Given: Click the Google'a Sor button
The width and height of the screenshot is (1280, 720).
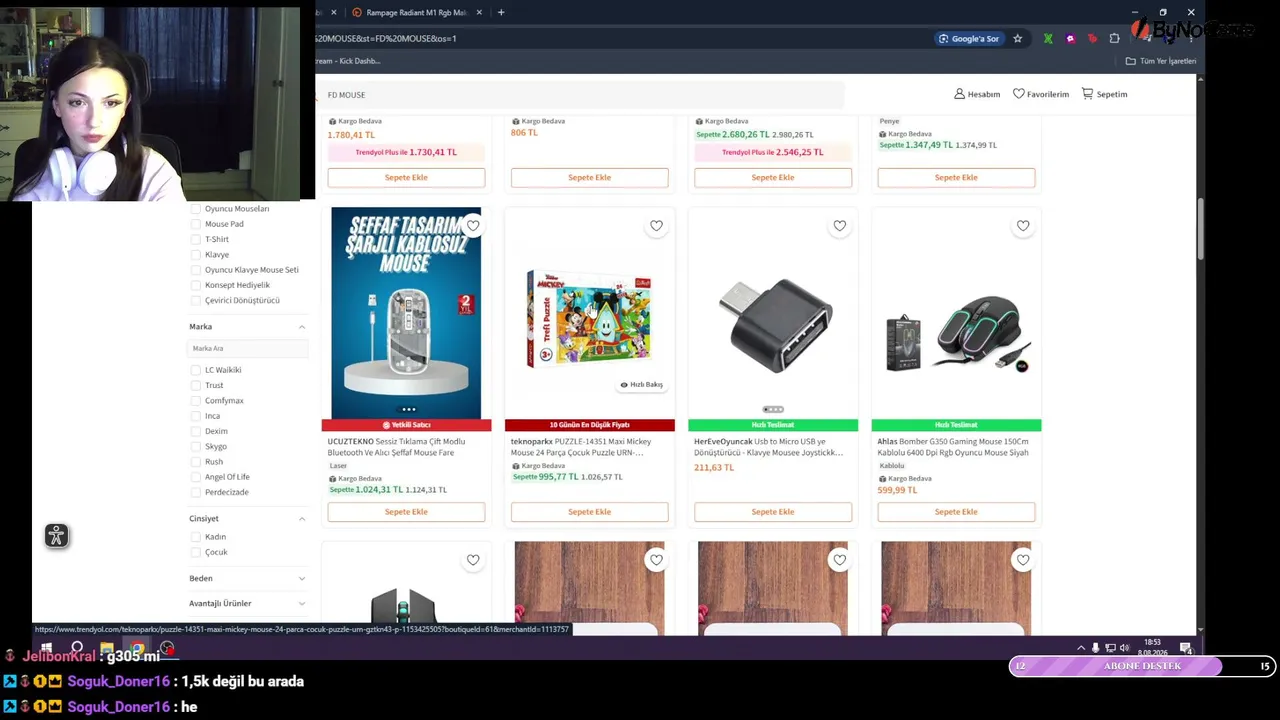Looking at the screenshot, I should [969, 39].
